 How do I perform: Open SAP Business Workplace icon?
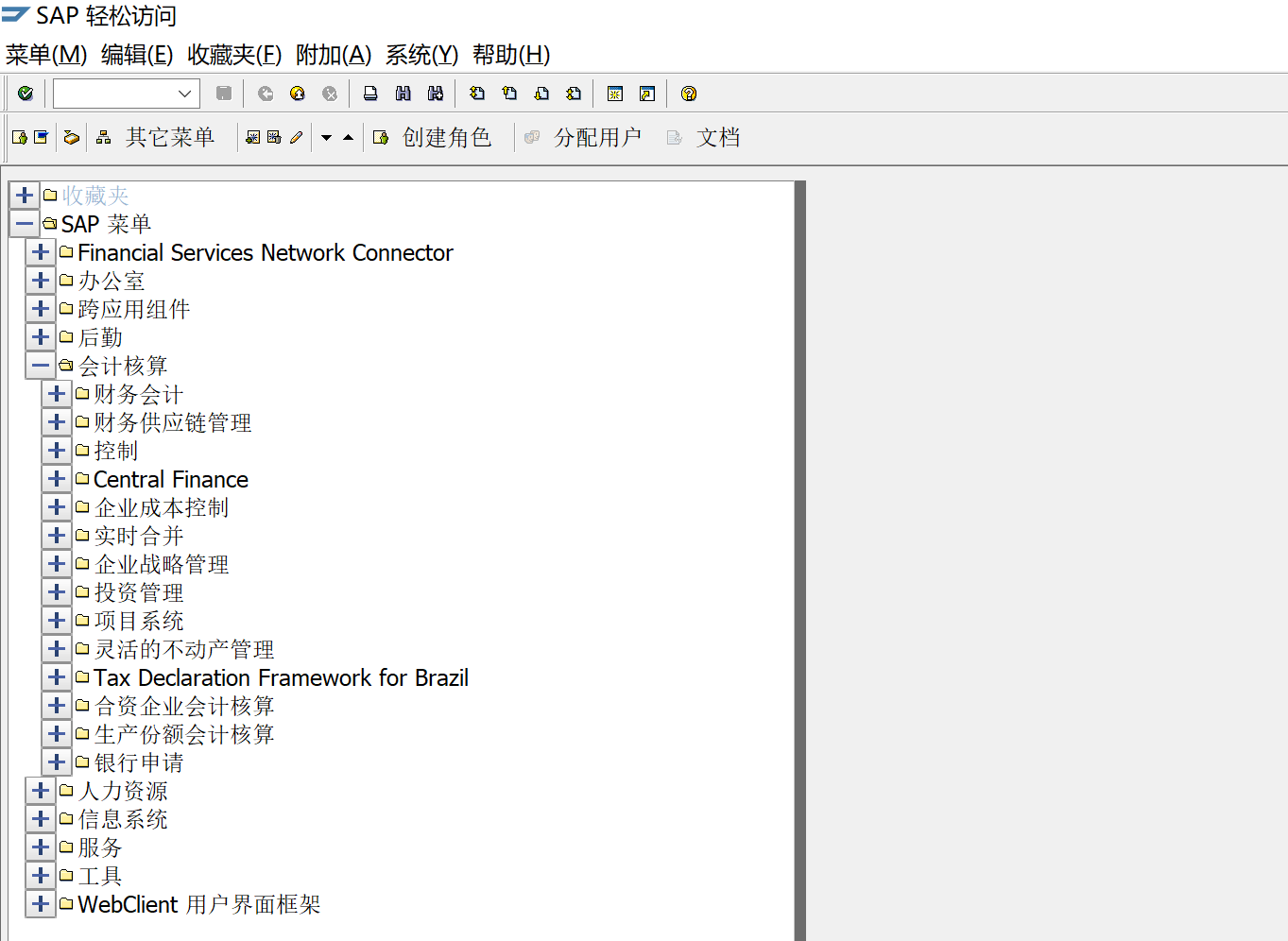coord(71,138)
